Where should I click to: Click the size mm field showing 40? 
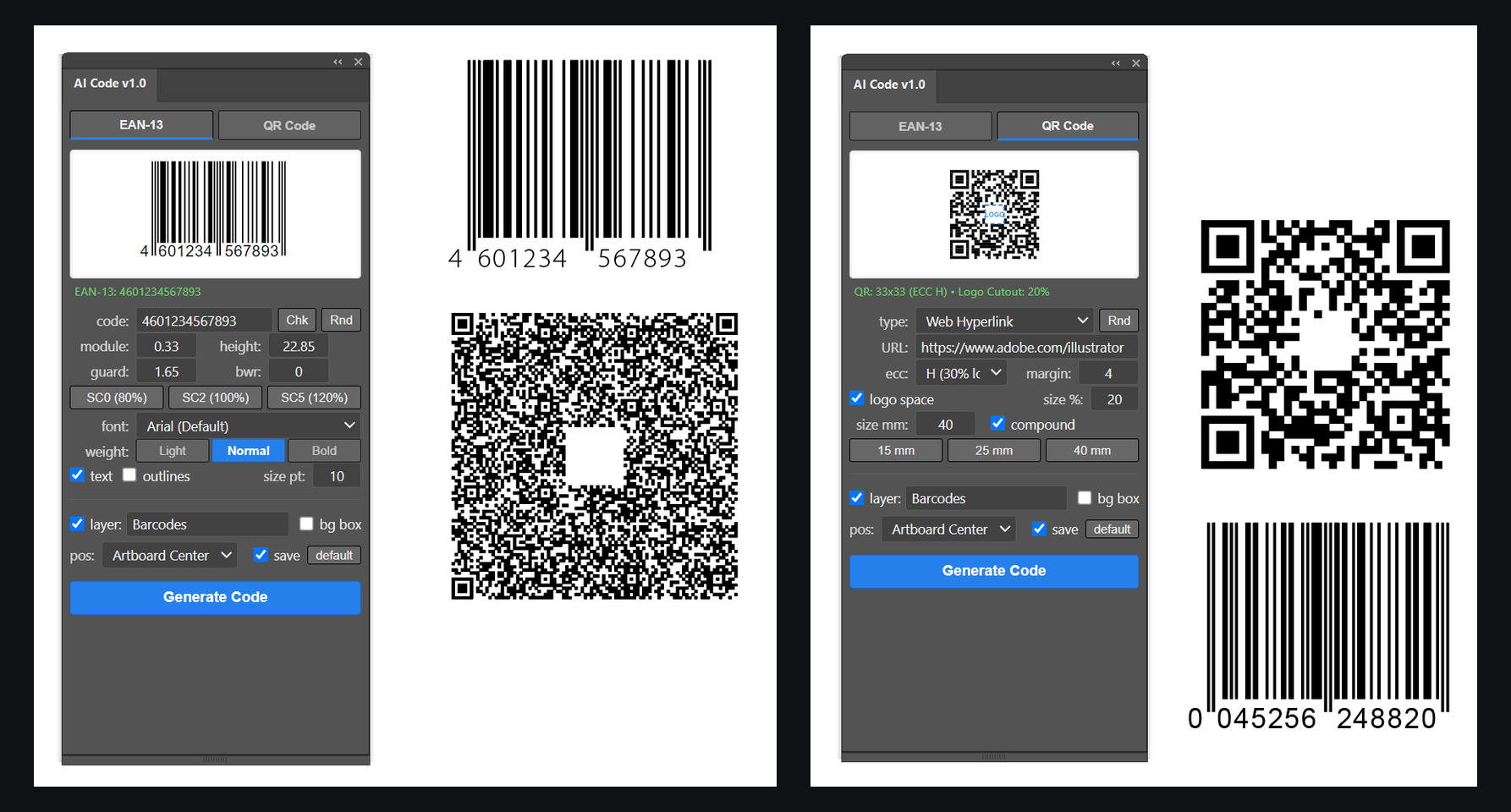coord(945,425)
